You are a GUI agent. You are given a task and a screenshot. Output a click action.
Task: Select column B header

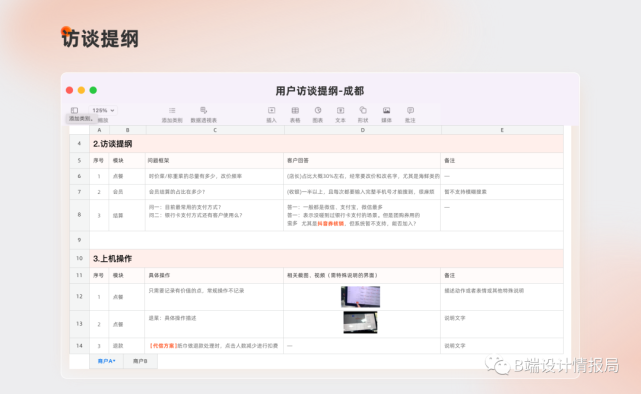coord(128,130)
